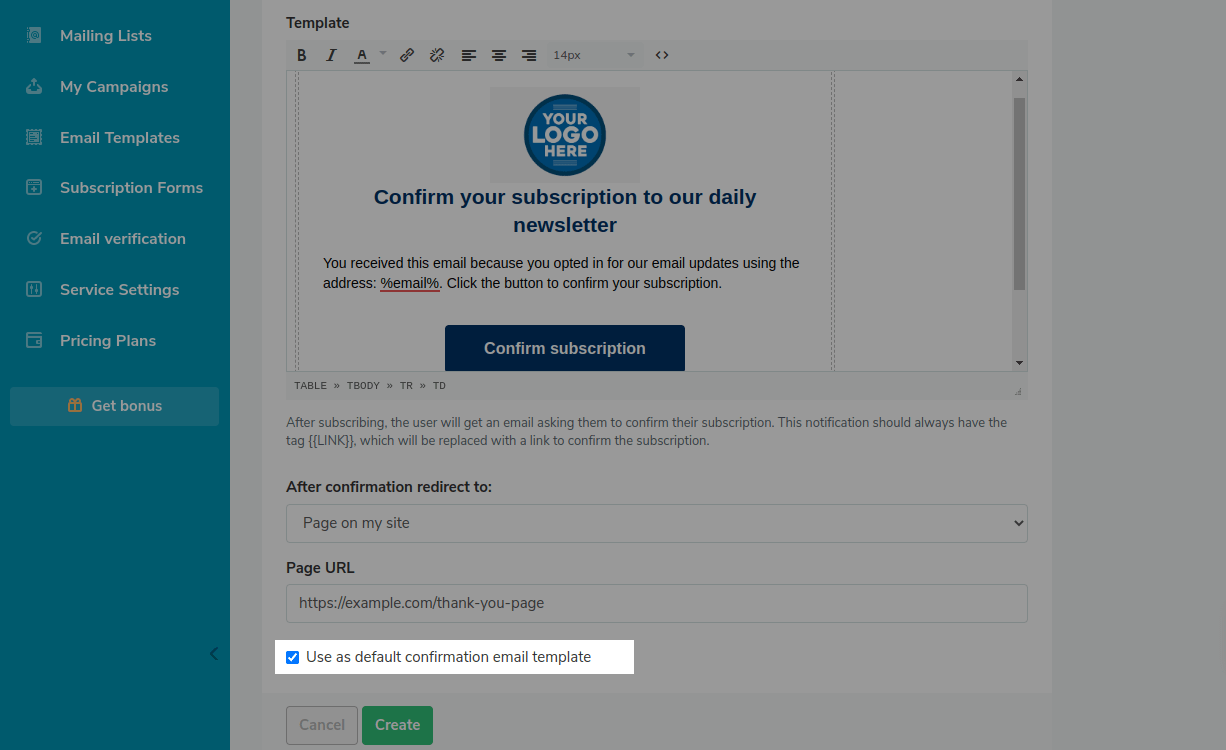Expand the redirect after confirmation dropdown
The width and height of the screenshot is (1226, 750).
point(656,523)
